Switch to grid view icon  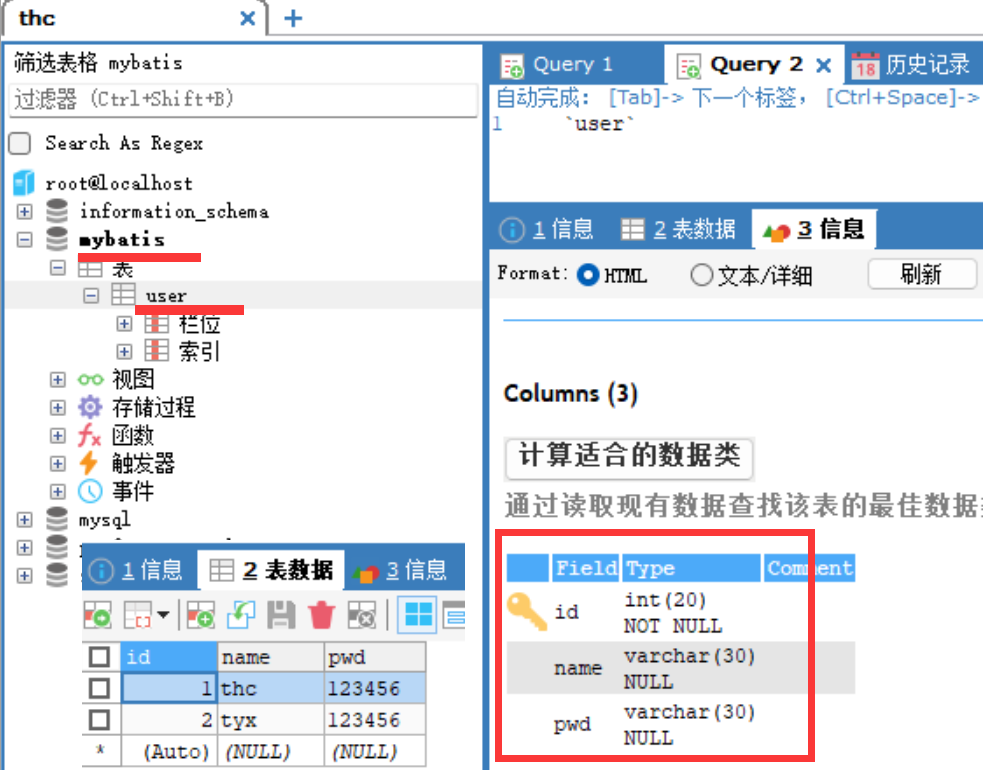[418, 614]
